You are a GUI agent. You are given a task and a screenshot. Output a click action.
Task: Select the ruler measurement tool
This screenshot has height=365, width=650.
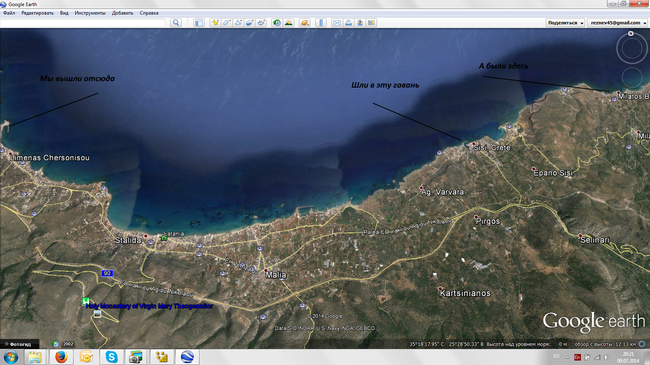point(321,23)
